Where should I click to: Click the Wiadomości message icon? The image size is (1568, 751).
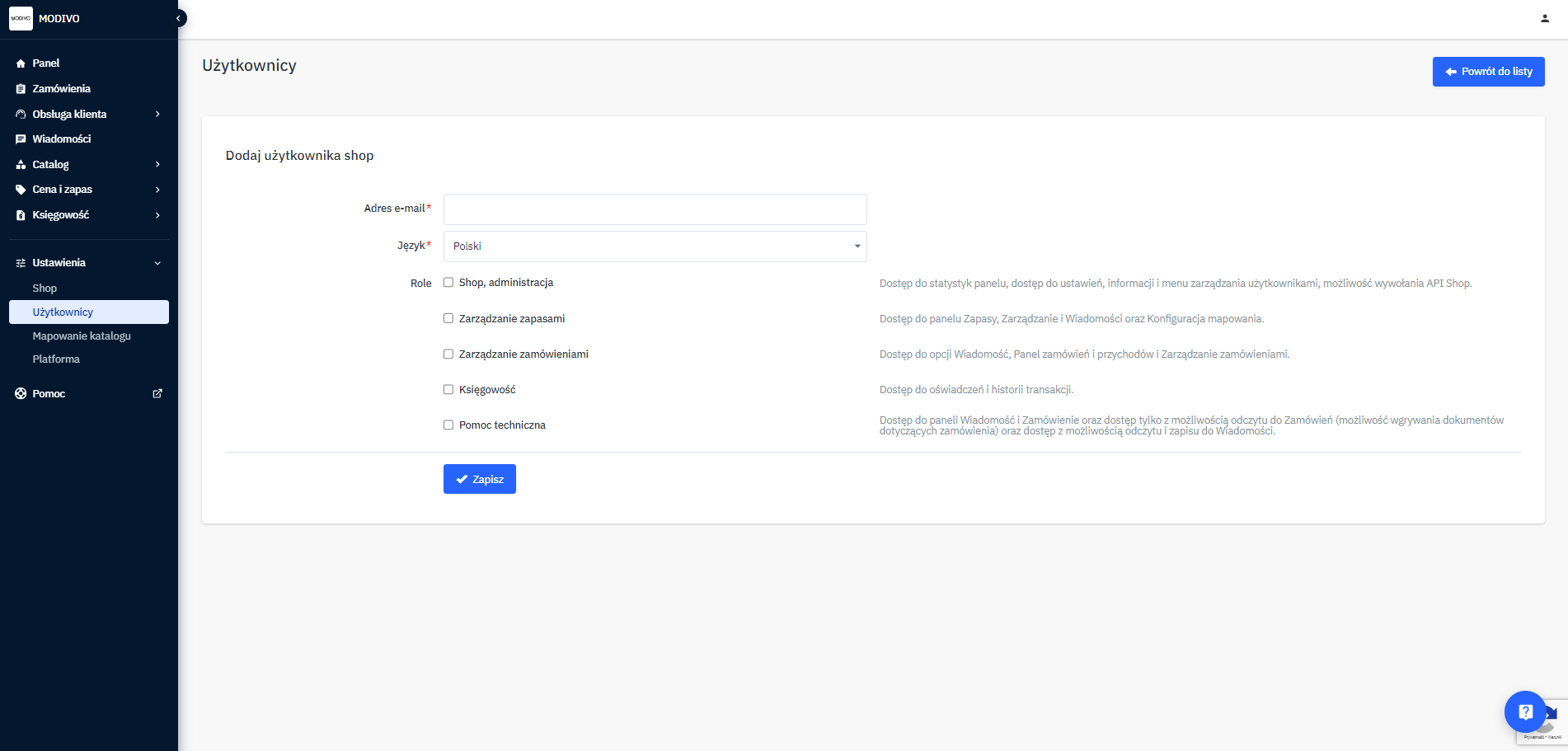click(21, 139)
